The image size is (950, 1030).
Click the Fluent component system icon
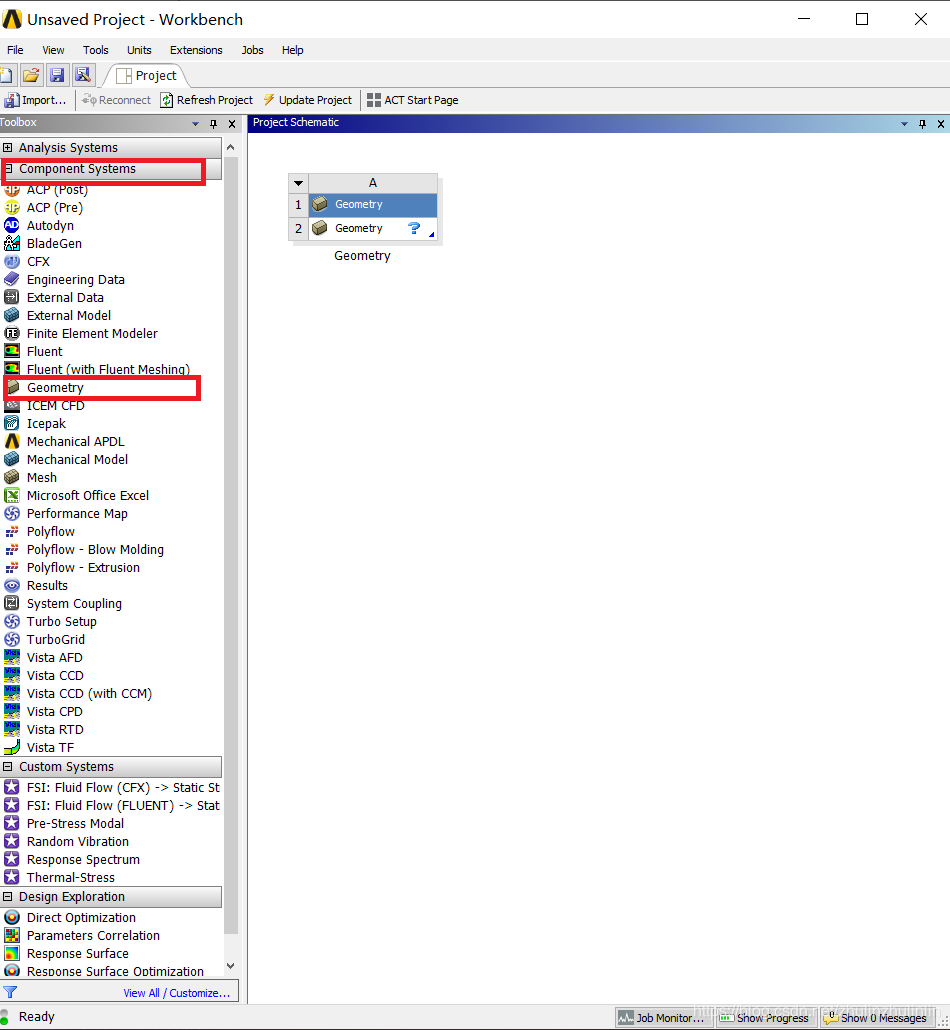12,352
